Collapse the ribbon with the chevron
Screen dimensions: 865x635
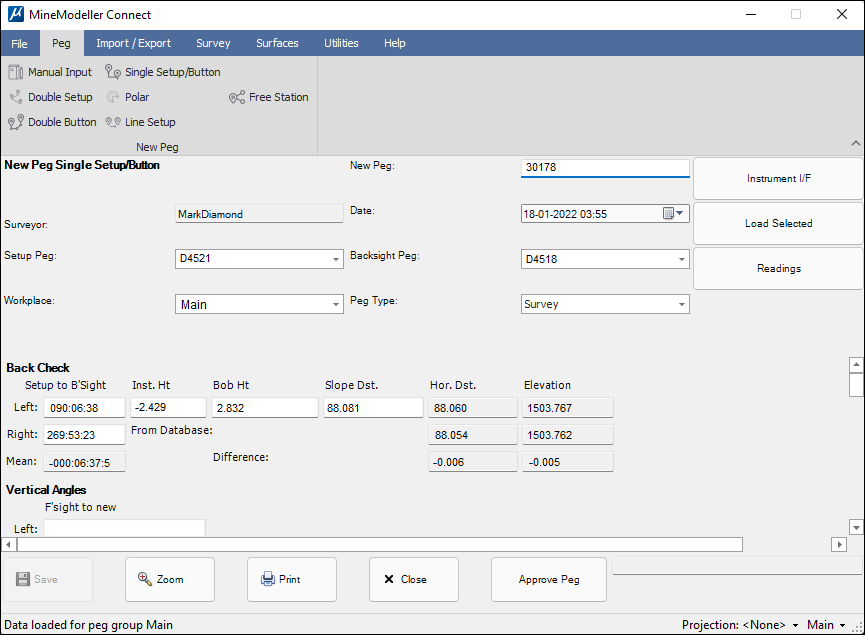(x=855, y=144)
